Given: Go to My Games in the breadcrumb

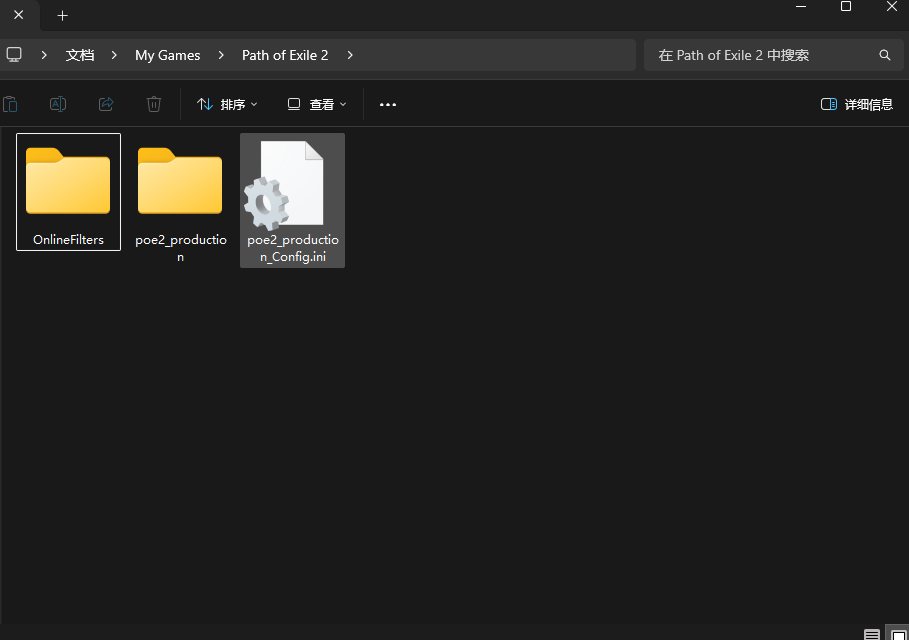Looking at the screenshot, I should pyautogui.click(x=167, y=55).
